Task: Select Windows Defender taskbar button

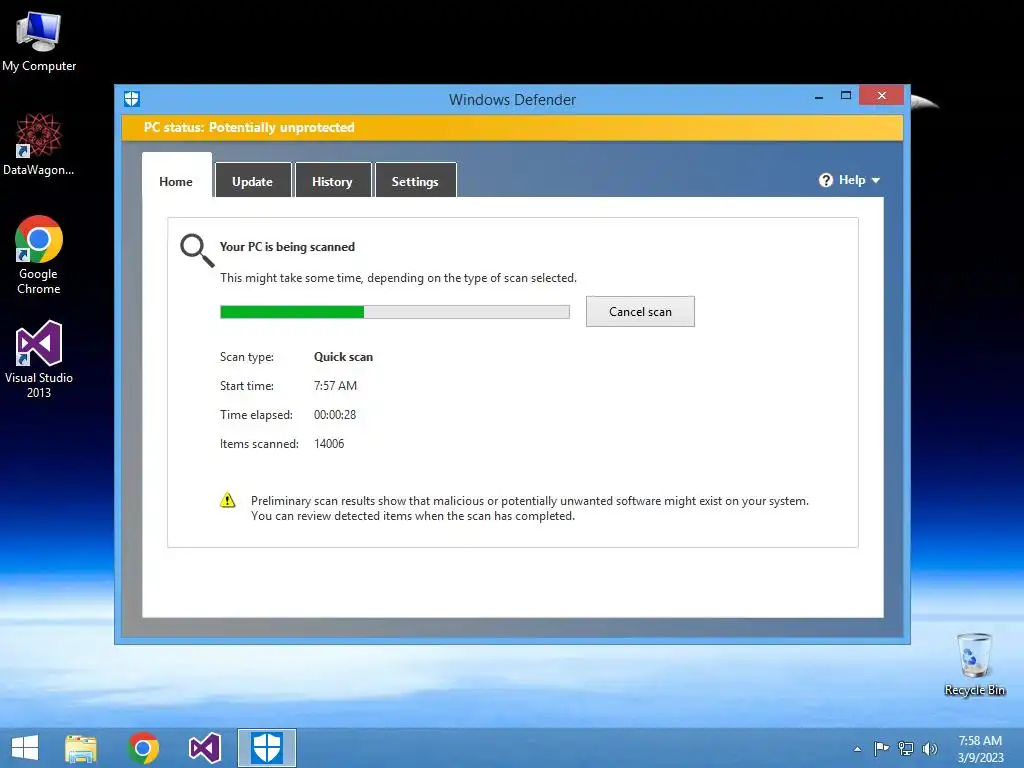Action: click(266, 748)
